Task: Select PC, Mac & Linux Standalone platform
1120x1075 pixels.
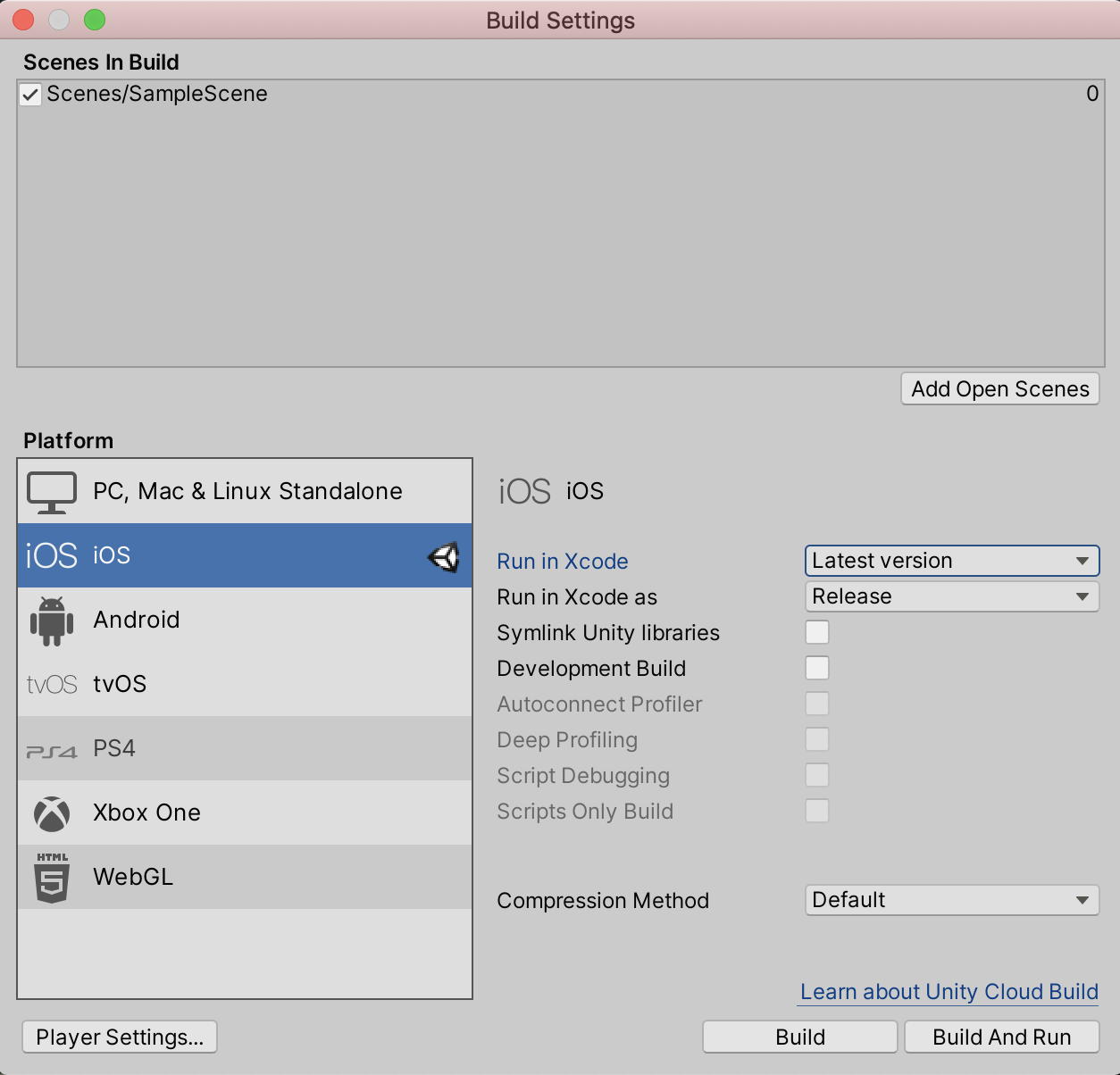Action: (245, 491)
